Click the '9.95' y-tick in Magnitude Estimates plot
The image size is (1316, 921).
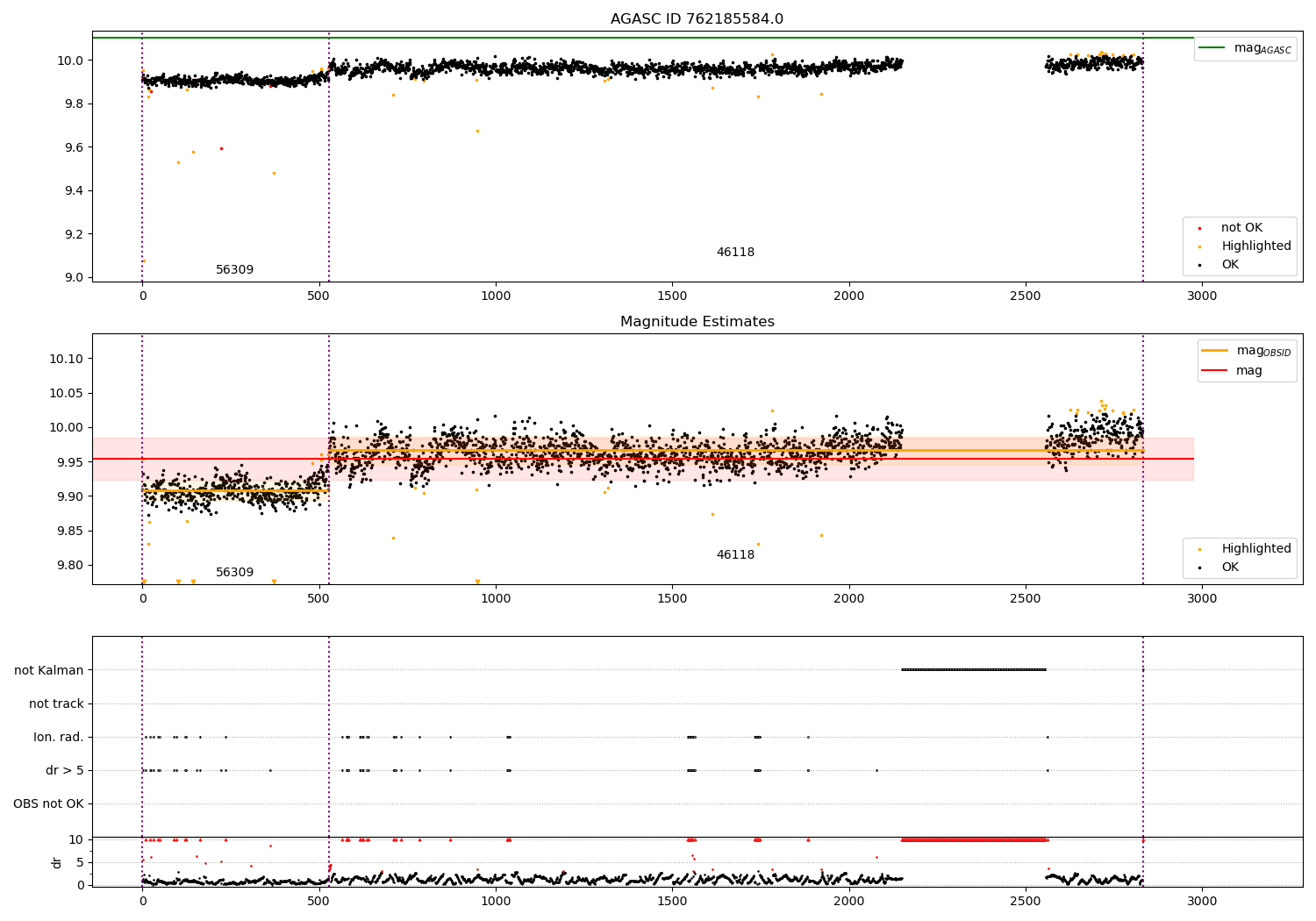pos(70,462)
